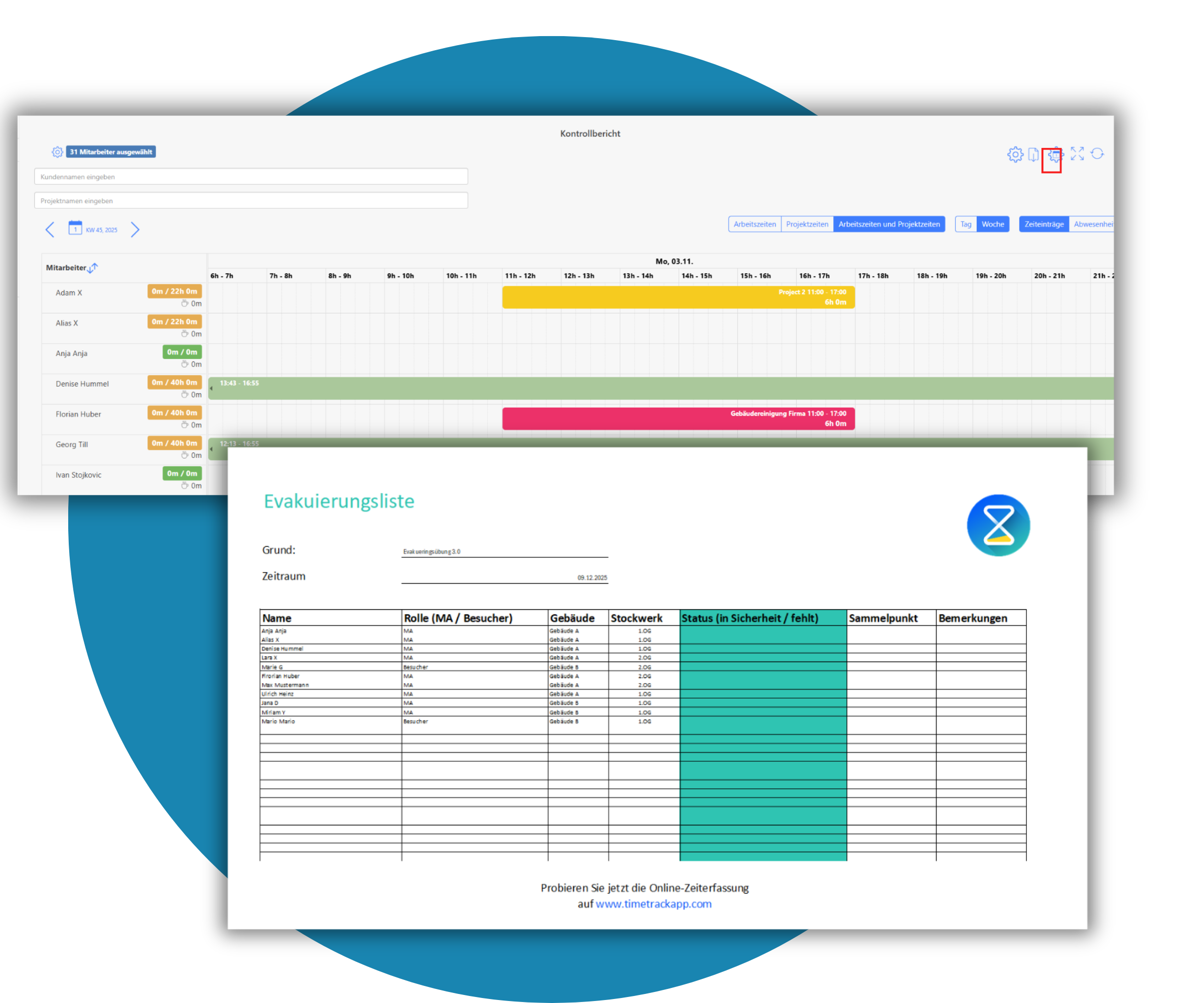Screen dimensions: 1204x1003
Task: Click the export document download icon
Action: click(x=1033, y=154)
